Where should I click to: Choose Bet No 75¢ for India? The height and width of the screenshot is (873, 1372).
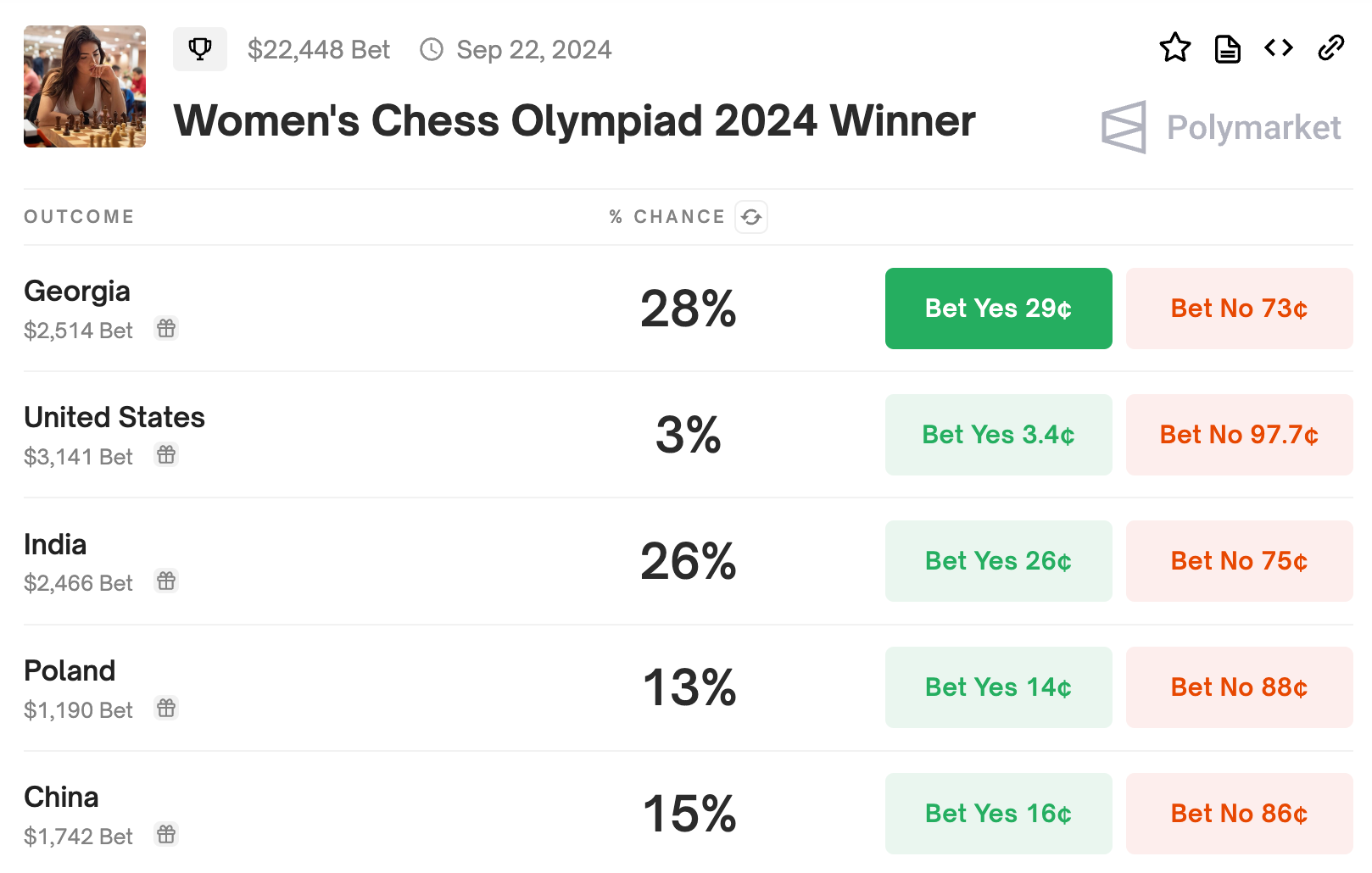(1239, 561)
